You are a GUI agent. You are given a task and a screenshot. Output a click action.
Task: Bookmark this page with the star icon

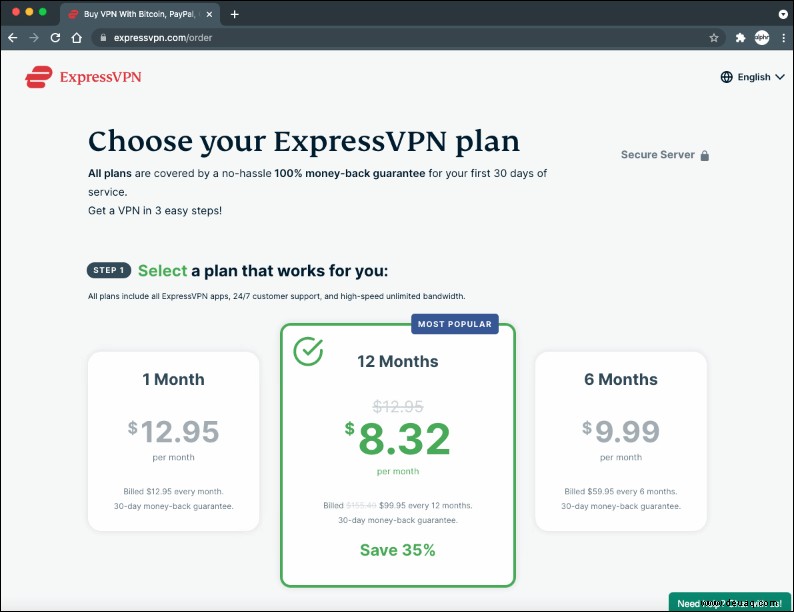[x=714, y=38]
